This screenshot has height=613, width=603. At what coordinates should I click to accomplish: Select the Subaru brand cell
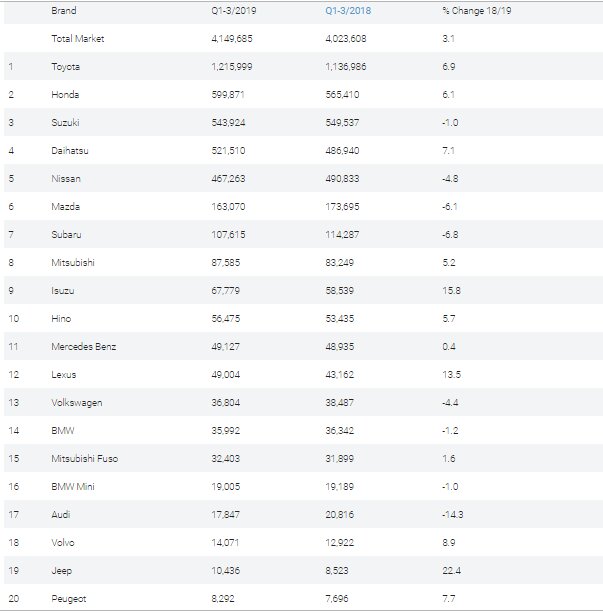coord(66,234)
